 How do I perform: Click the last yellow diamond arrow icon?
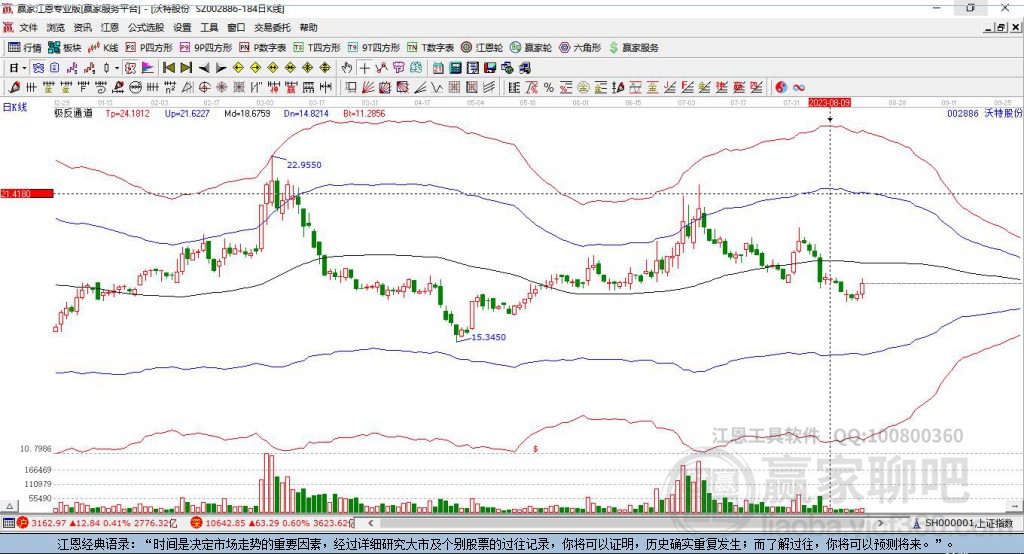pyautogui.click(x=325, y=68)
